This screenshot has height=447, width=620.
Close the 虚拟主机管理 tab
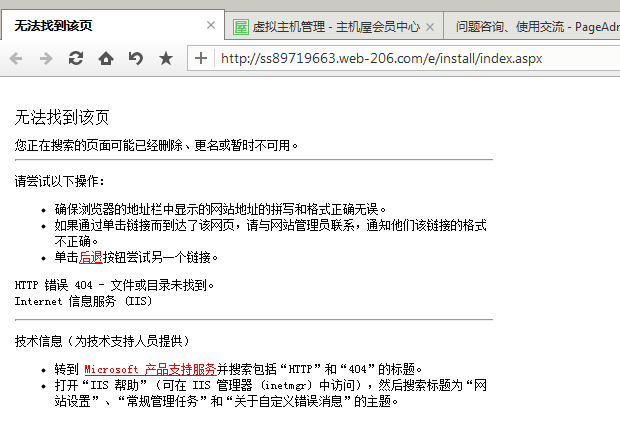click(x=430, y=27)
